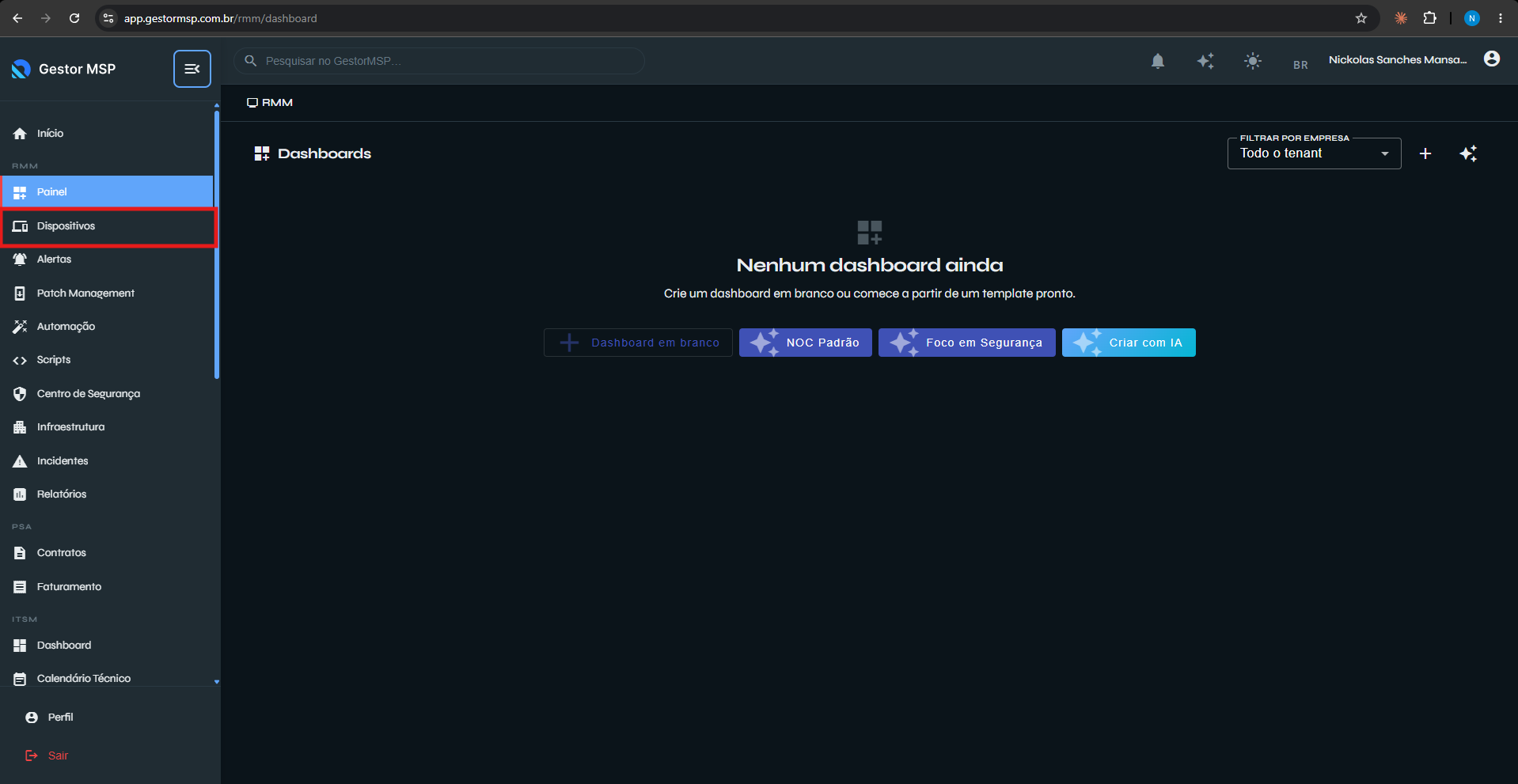The image size is (1518, 784).
Task: Click the plus icon to add dashboard
Action: click(x=1425, y=153)
